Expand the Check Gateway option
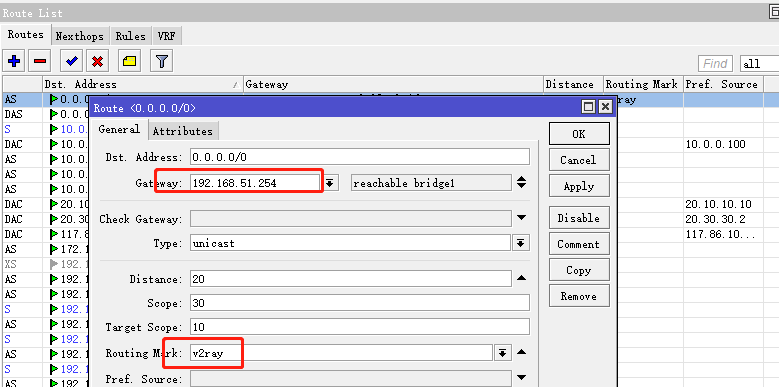Screen dimensions: 779x387 (521, 218)
